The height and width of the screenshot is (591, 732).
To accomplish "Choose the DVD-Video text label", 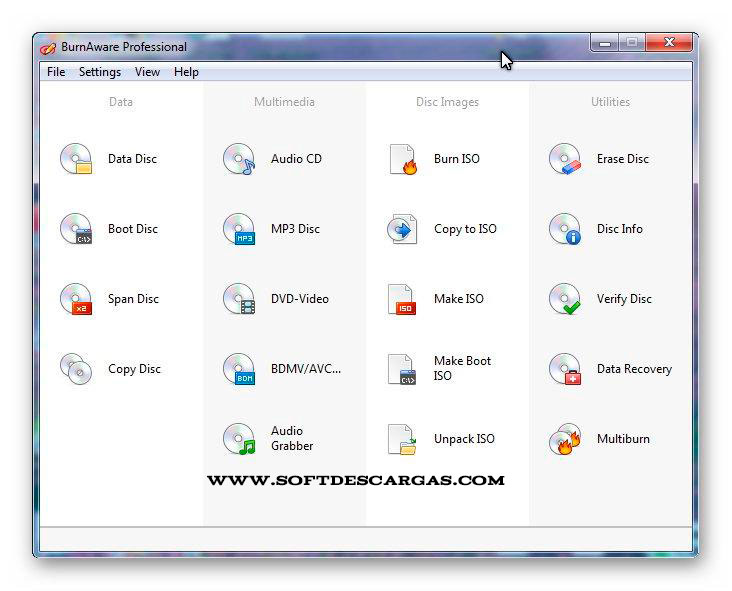I will 300,299.
